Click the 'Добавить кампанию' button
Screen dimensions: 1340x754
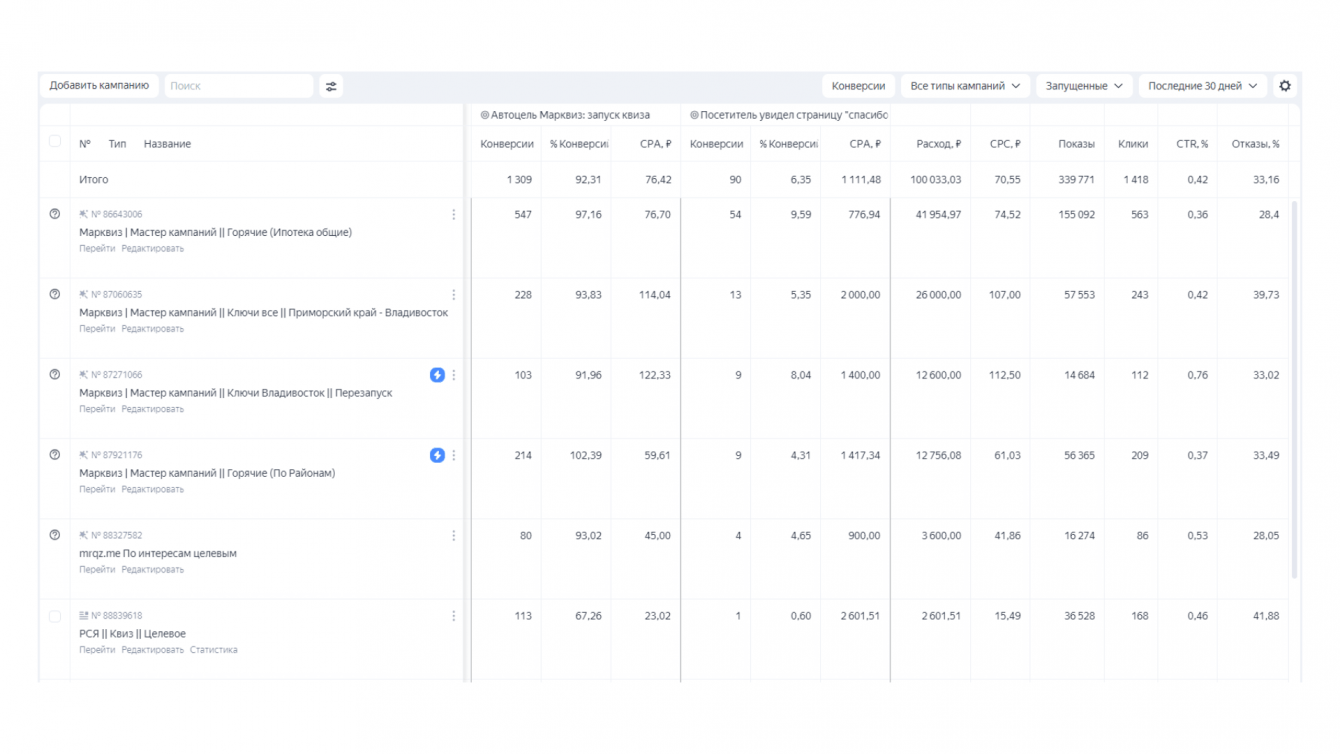point(99,86)
